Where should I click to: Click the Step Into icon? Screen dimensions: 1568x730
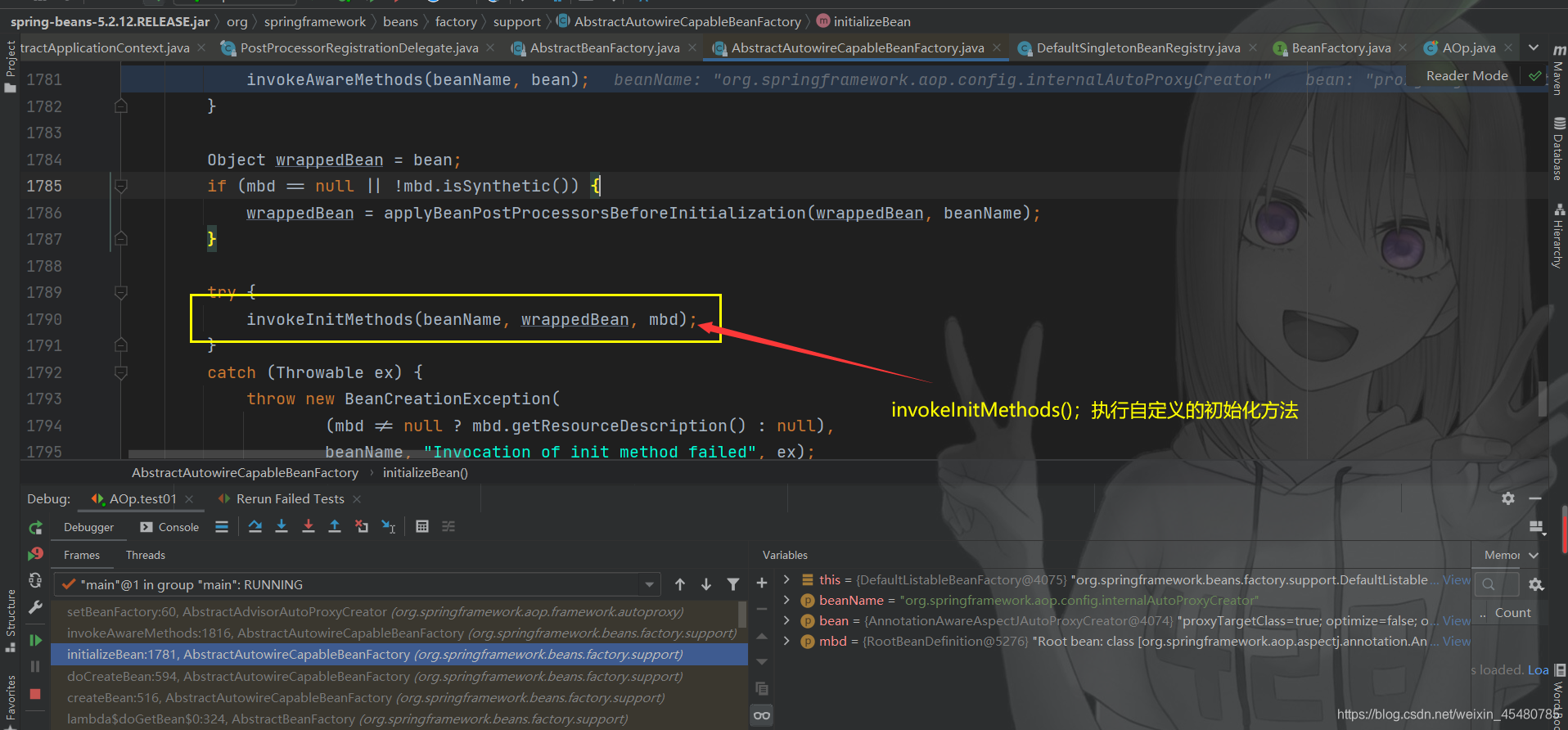(282, 526)
